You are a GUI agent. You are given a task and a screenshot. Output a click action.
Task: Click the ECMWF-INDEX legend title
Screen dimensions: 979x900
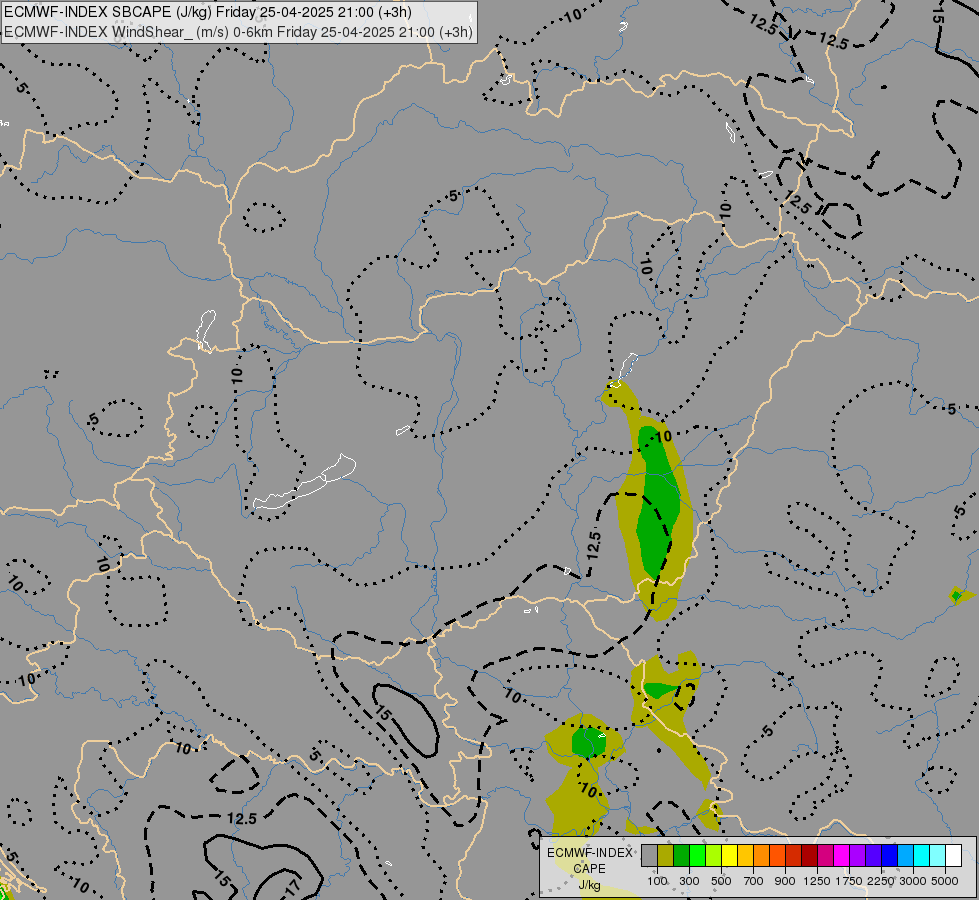coord(589,853)
